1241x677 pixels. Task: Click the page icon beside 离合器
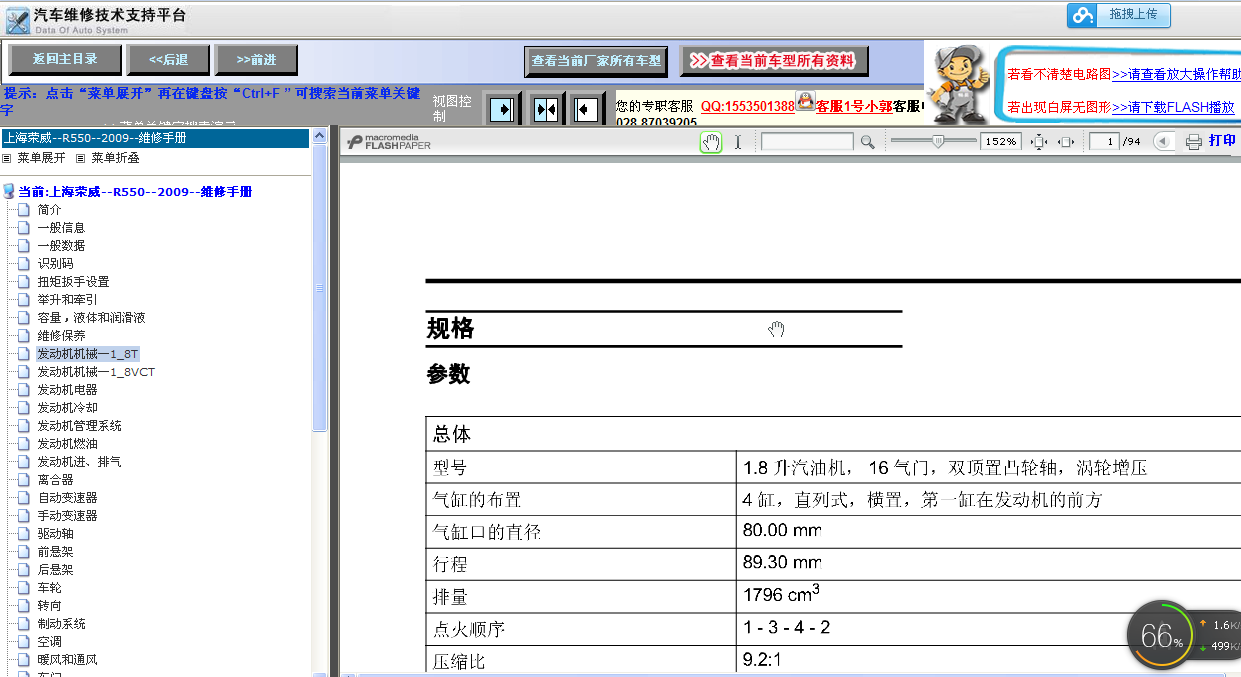[25, 480]
